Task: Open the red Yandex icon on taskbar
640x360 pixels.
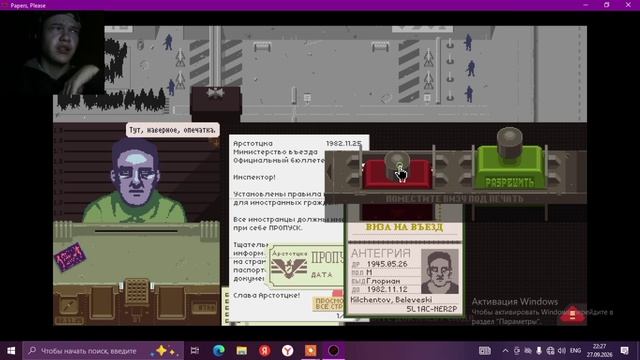Action: [264, 351]
